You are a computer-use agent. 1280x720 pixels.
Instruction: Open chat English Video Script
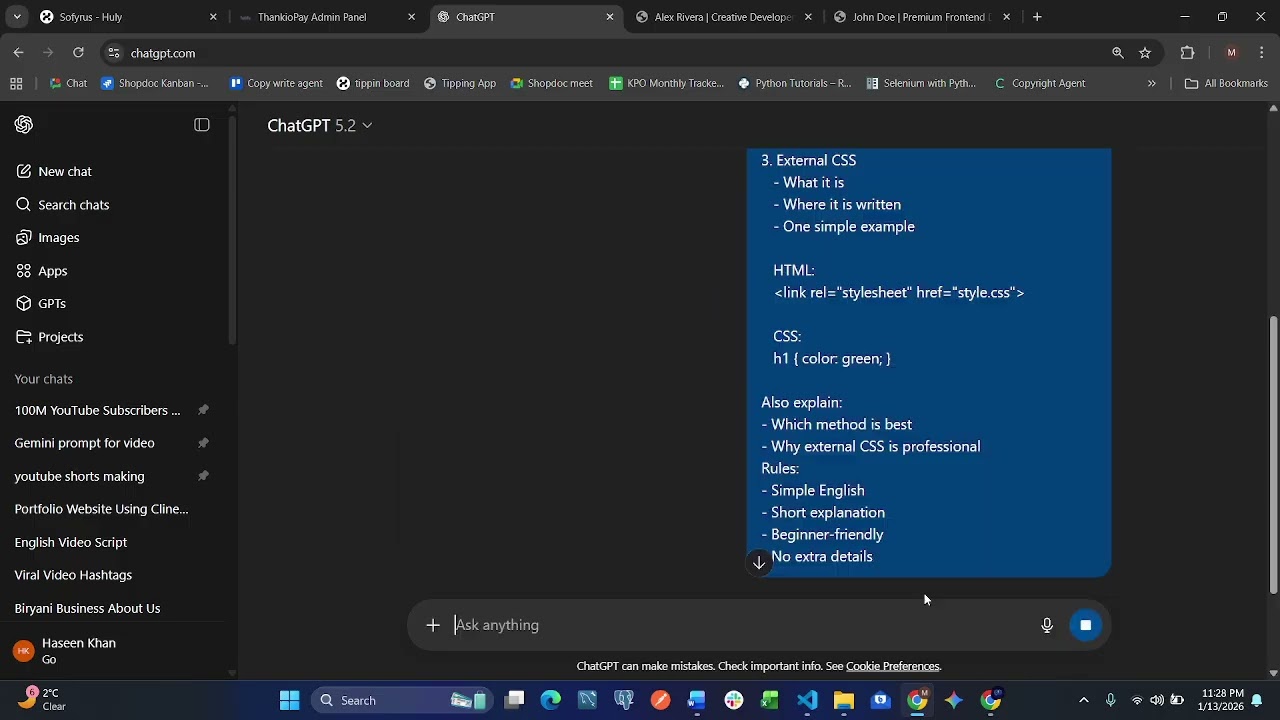point(70,542)
